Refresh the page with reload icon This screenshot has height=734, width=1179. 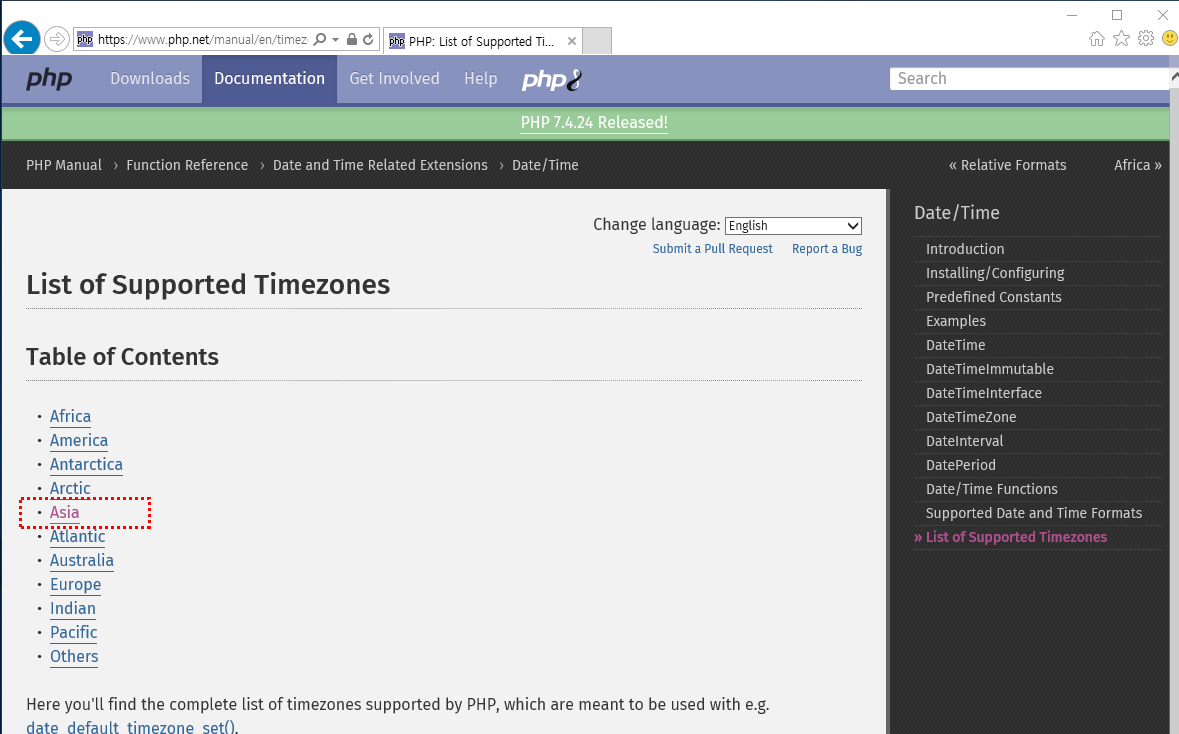(368, 39)
